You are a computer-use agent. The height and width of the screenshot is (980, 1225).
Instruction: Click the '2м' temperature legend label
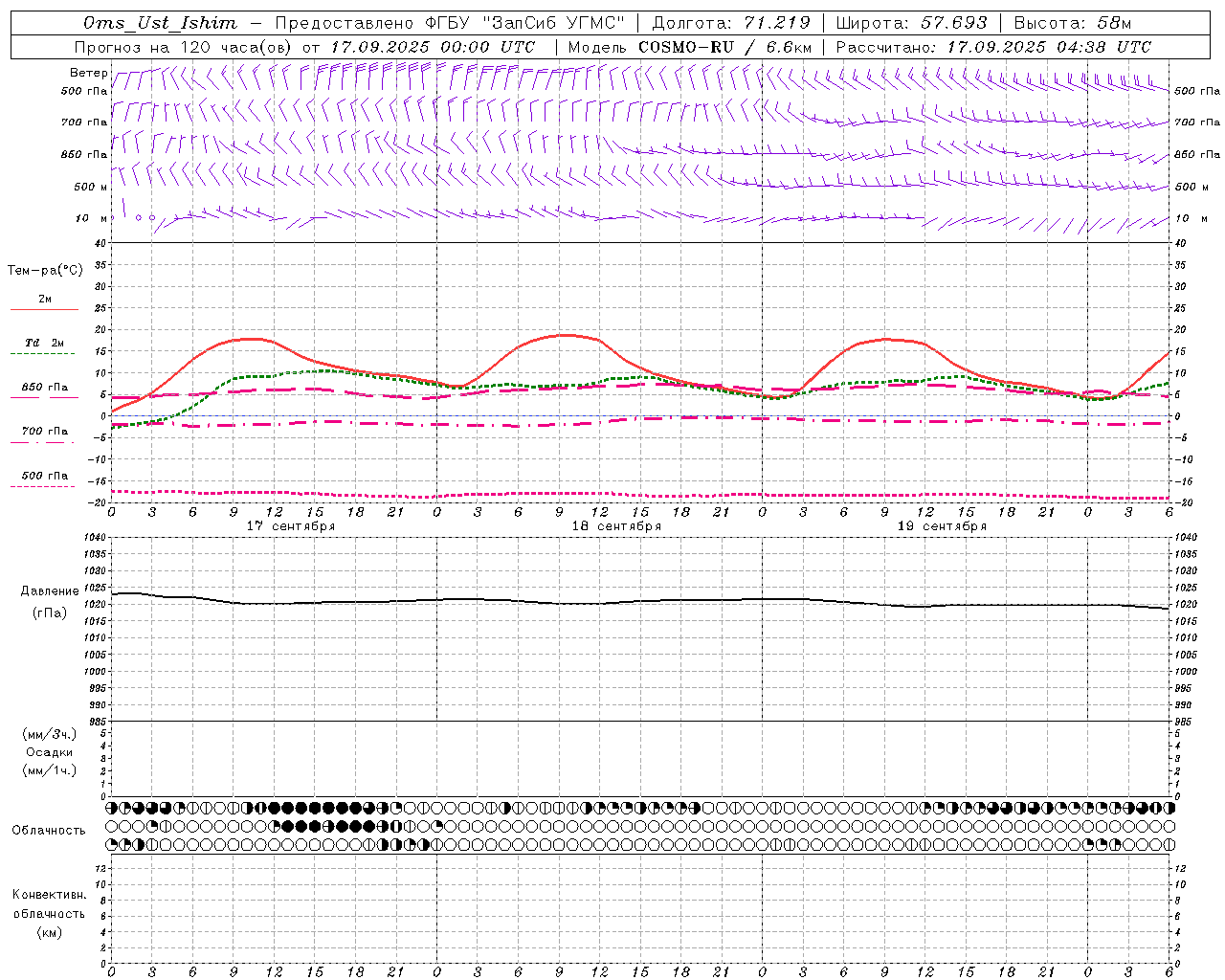point(45,300)
